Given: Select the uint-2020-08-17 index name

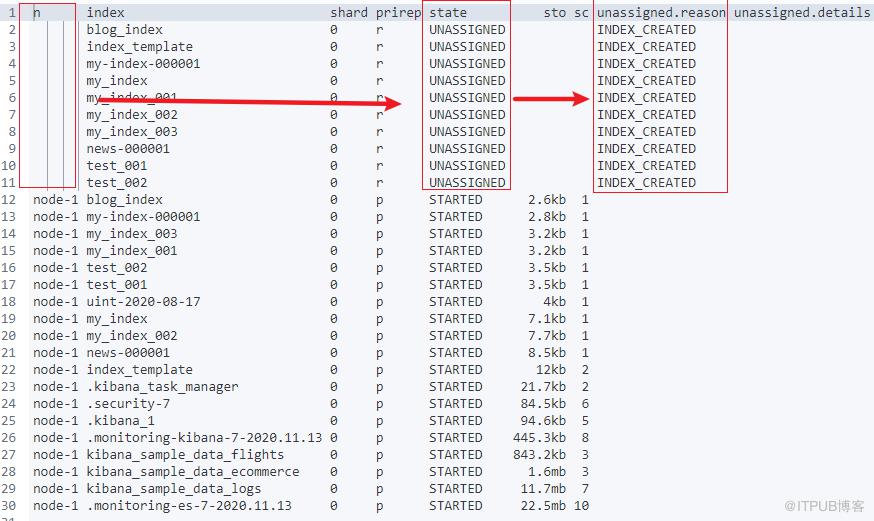Looking at the screenshot, I should 143,302.
